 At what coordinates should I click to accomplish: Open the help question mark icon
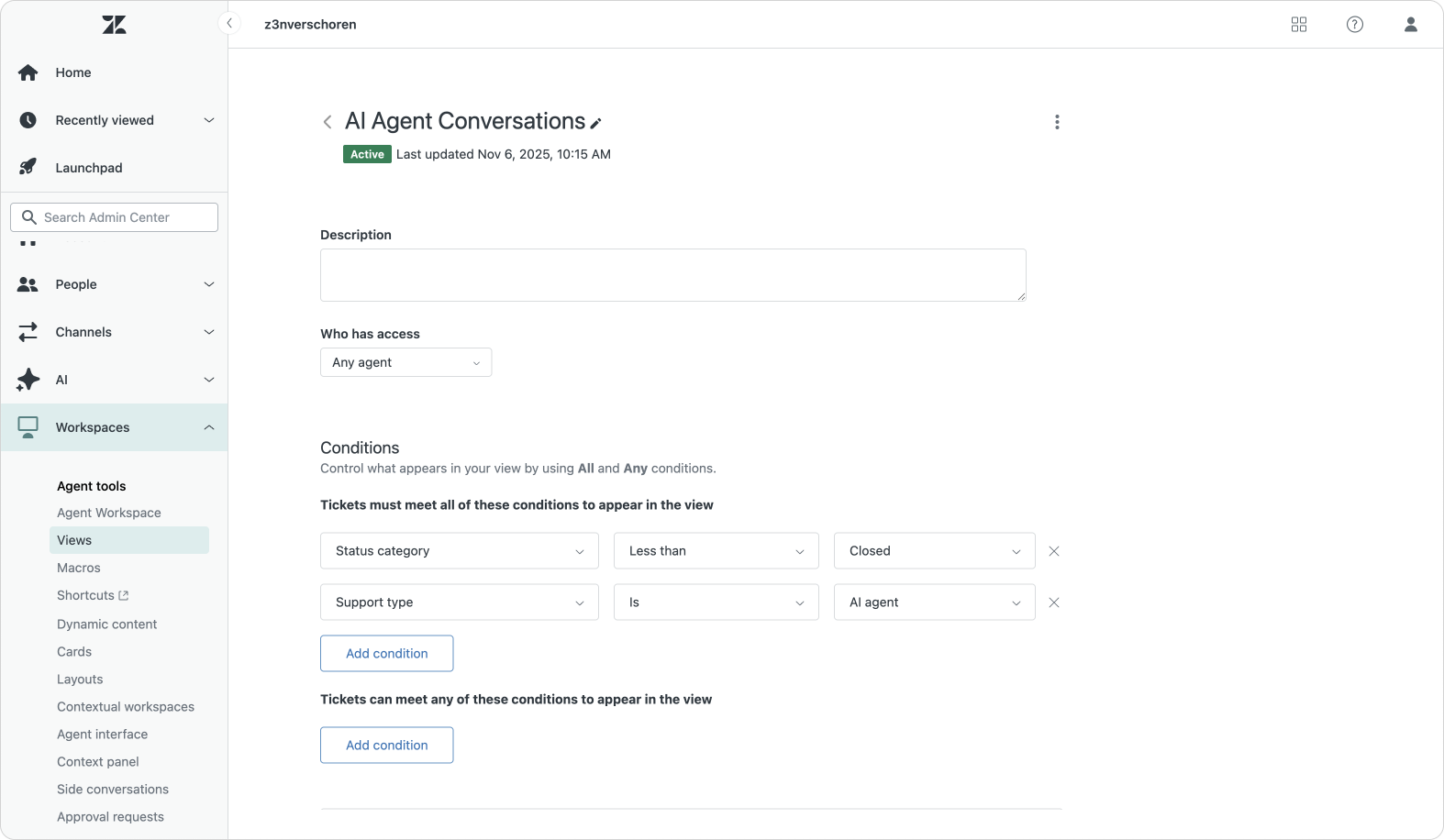[1354, 25]
